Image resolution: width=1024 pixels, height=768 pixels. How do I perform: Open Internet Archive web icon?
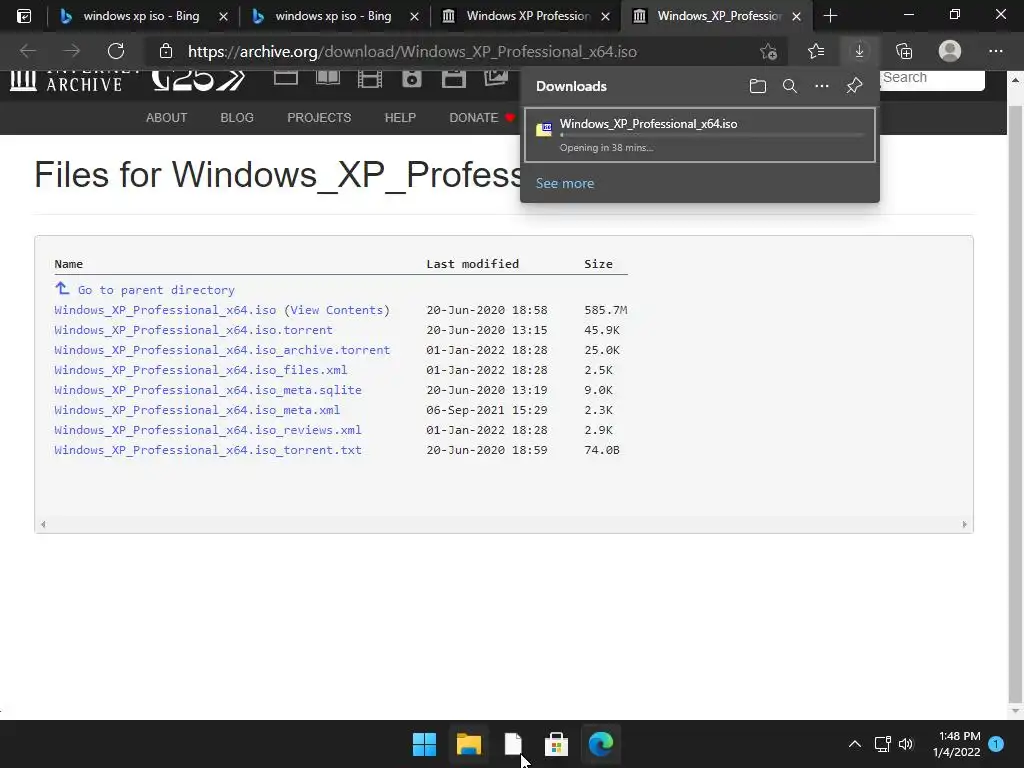pos(286,78)
